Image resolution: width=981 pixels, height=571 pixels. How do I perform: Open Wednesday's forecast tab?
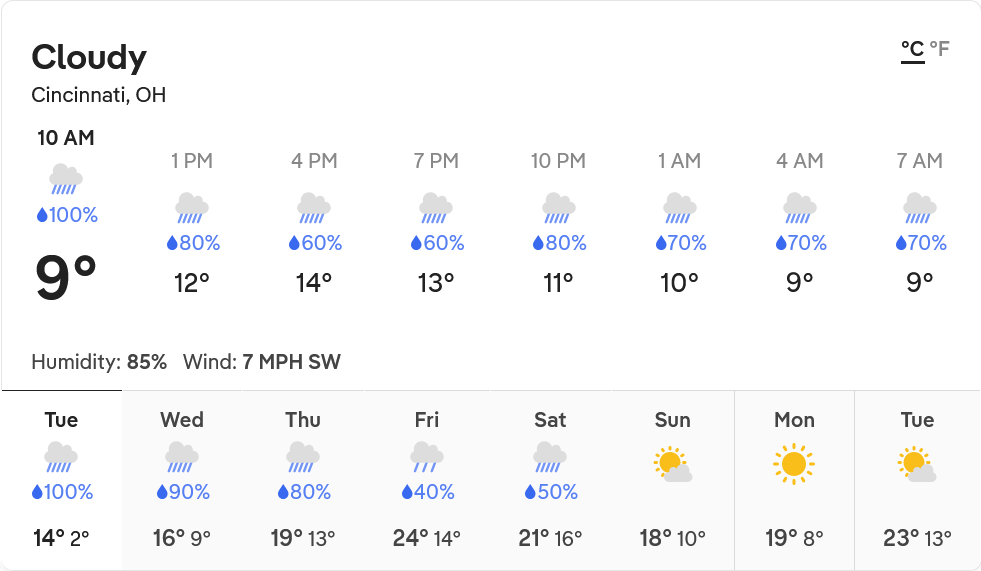coord(182,480)
